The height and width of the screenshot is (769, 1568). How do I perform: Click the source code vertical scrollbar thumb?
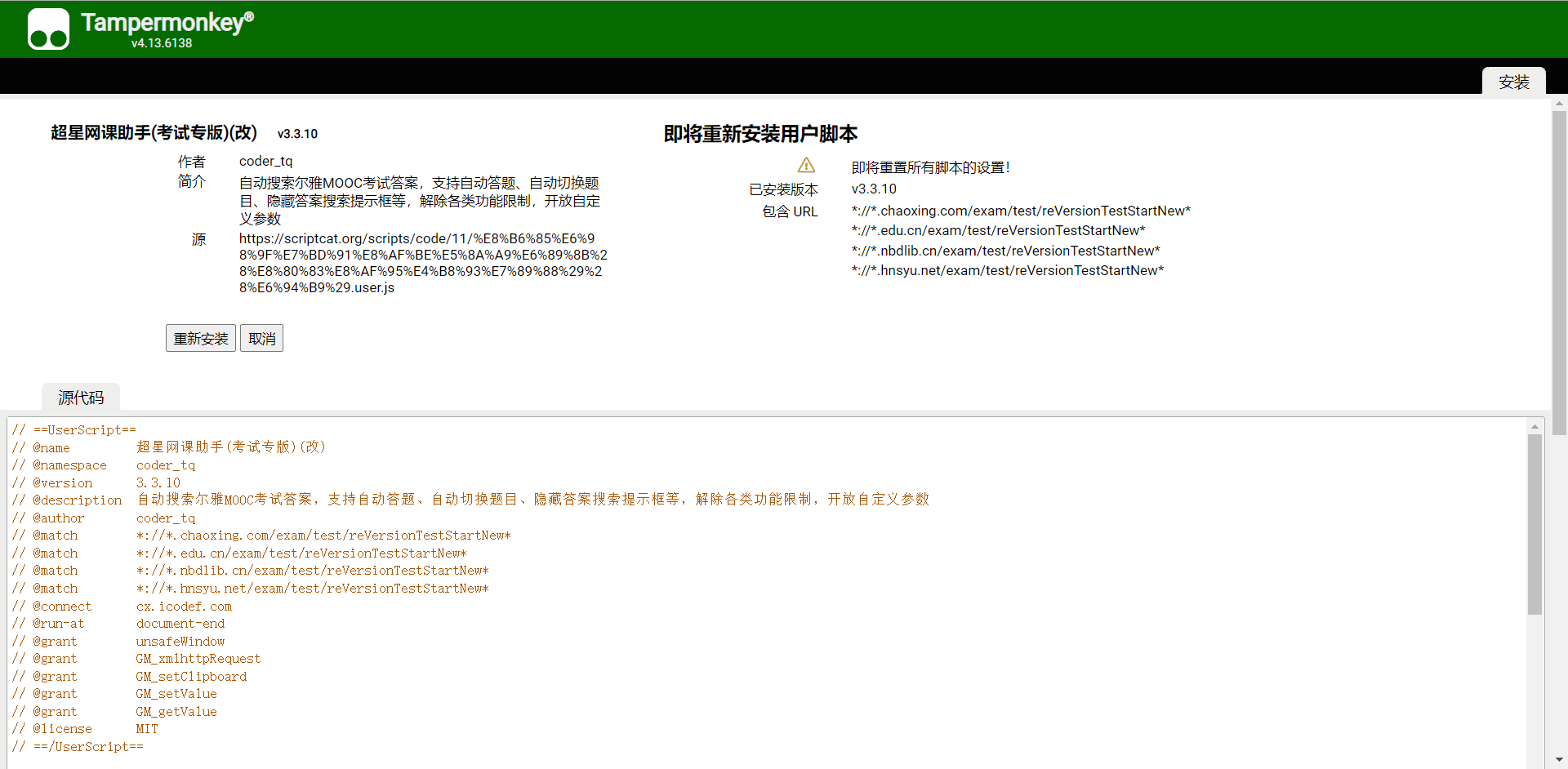[1535, 524]
